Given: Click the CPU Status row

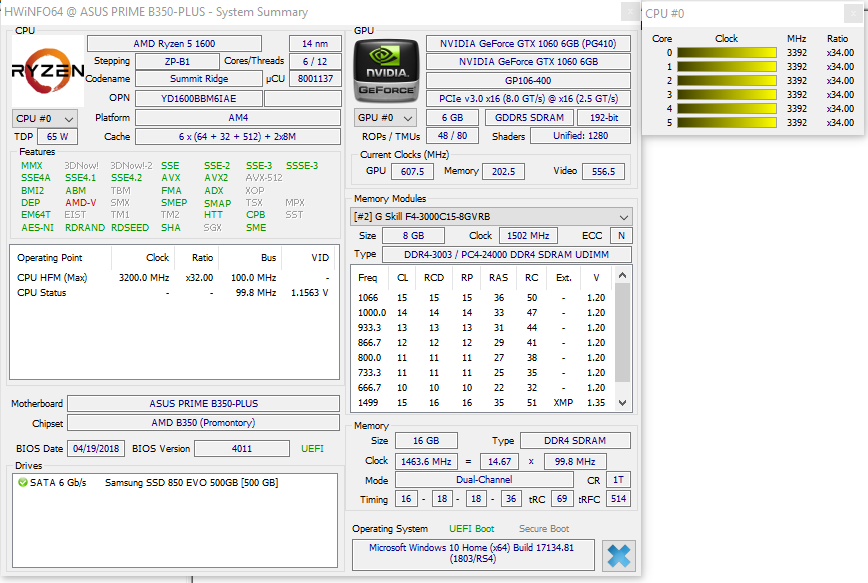Looking at the screenshot, I should (173, 292).
